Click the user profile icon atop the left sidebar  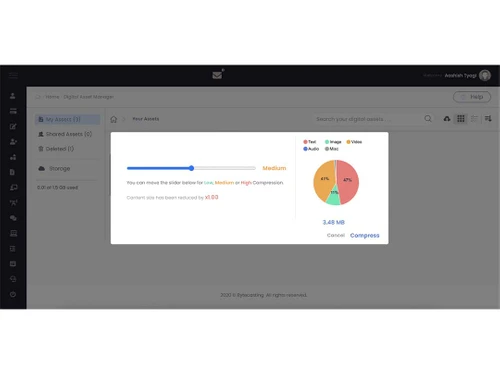(13, 96)
